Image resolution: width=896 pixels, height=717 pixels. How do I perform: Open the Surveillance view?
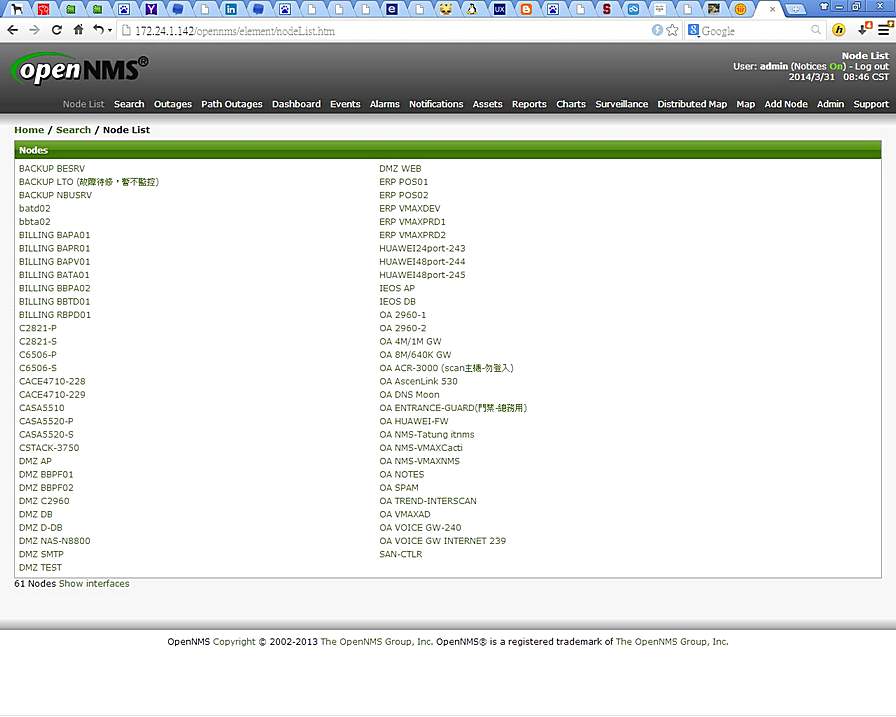(x=622, y=104)
